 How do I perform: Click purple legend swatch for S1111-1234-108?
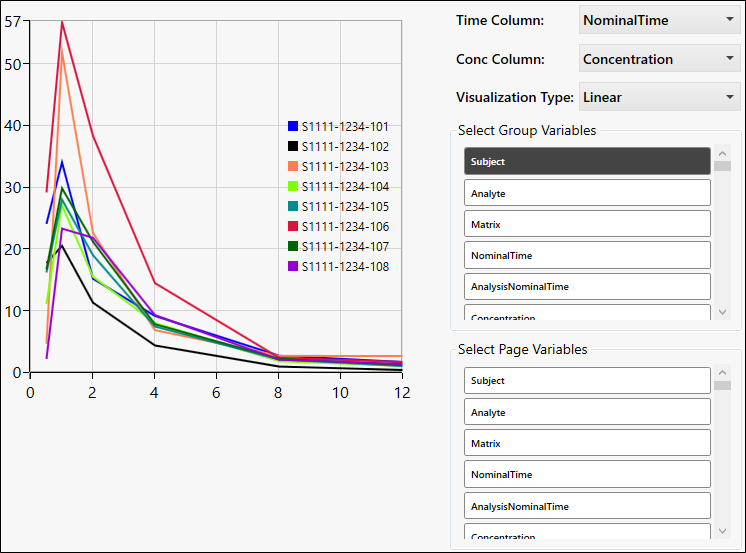293,266
